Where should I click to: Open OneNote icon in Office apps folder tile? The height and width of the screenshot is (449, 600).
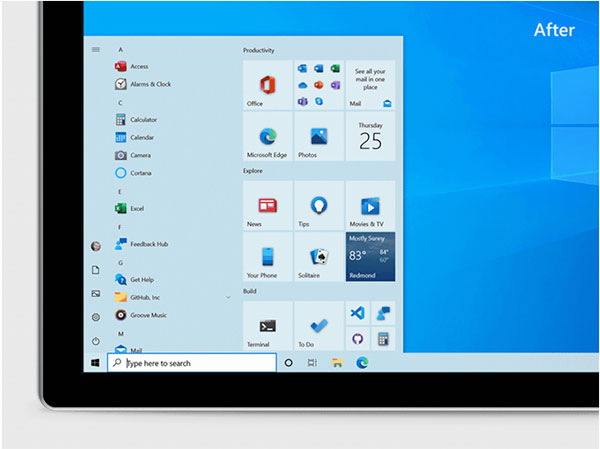(x=335, y=85)
